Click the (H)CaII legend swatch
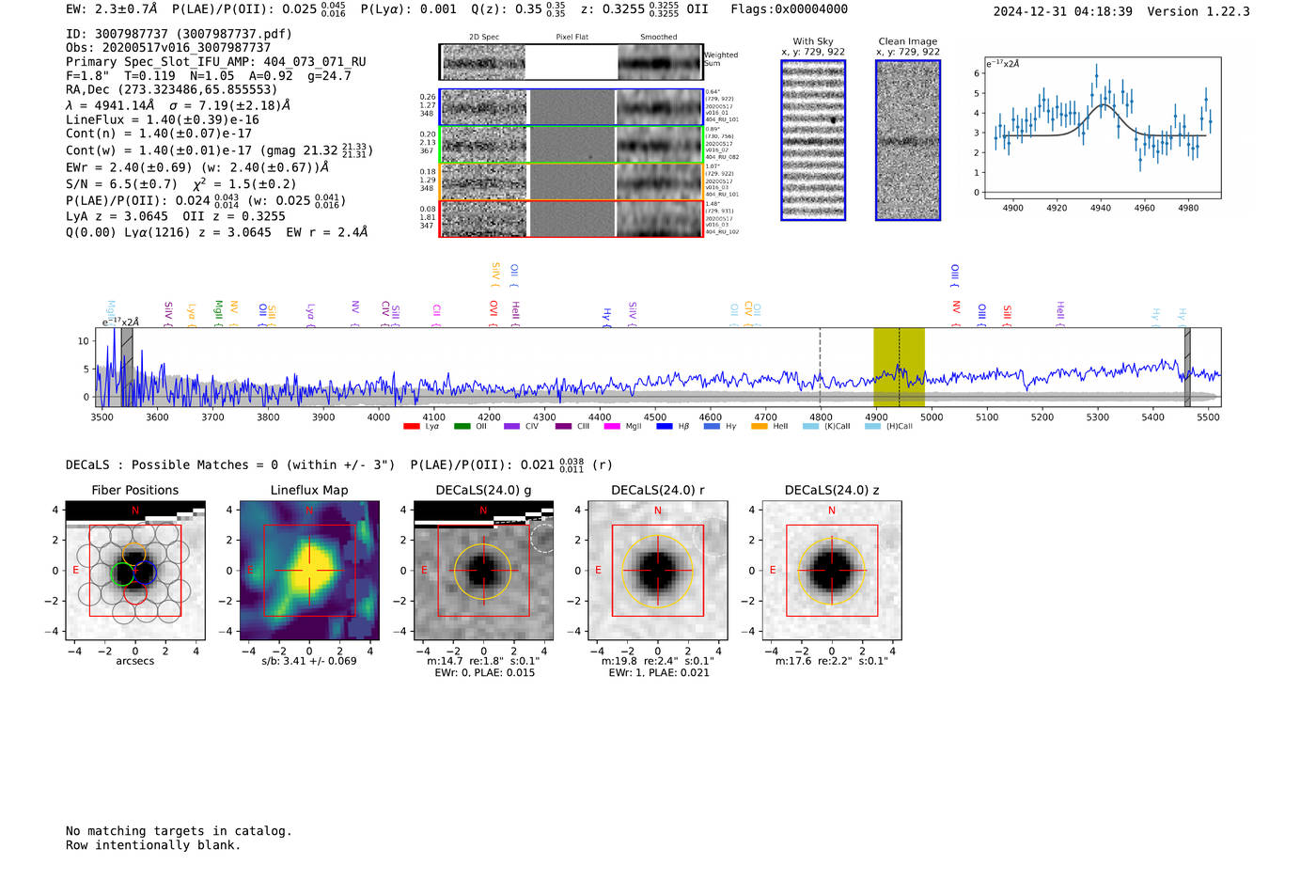 pos(872,427)
